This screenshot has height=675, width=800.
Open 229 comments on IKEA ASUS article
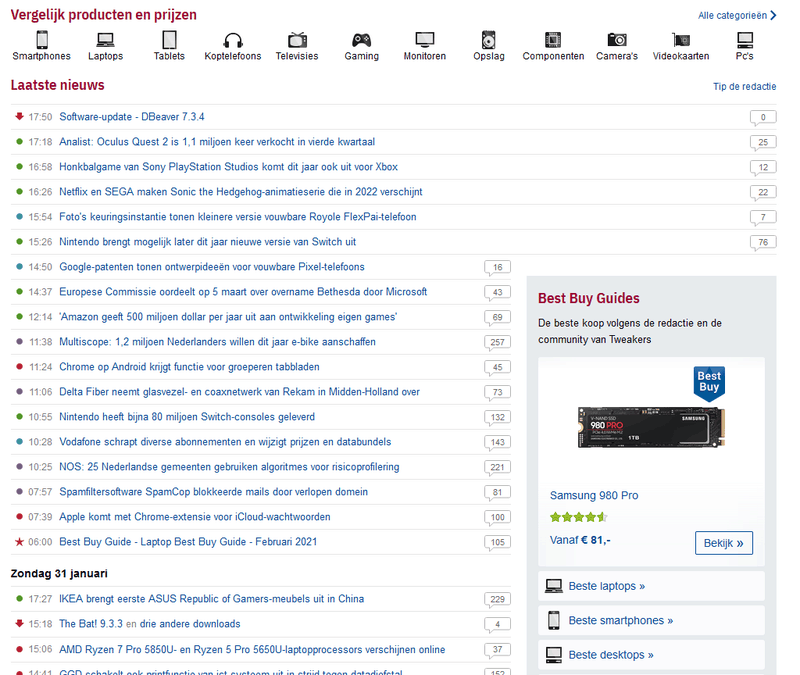[x=497, y=599]
